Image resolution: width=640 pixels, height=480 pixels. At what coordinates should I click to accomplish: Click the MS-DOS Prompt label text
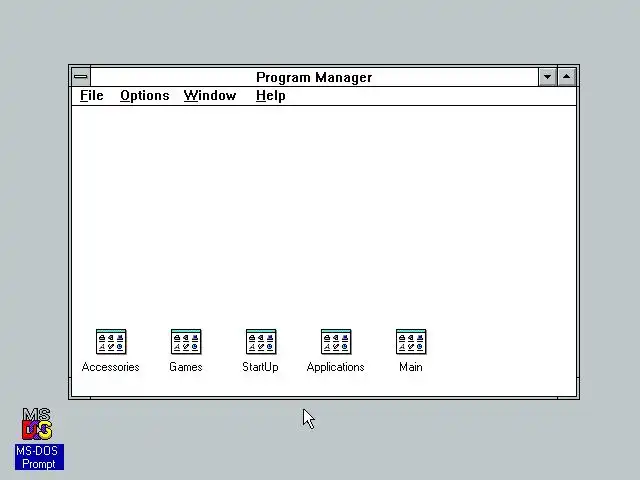point(39,457)
